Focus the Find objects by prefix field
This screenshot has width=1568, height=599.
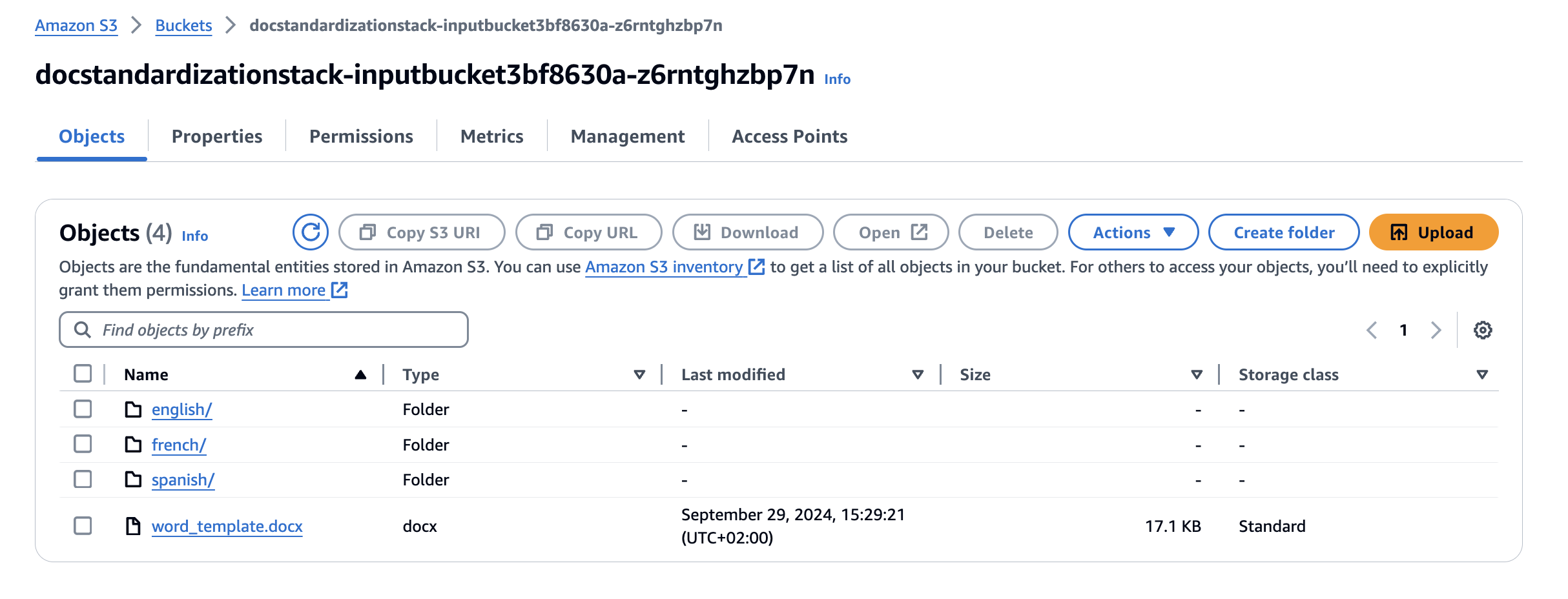(x=271, y=330)
